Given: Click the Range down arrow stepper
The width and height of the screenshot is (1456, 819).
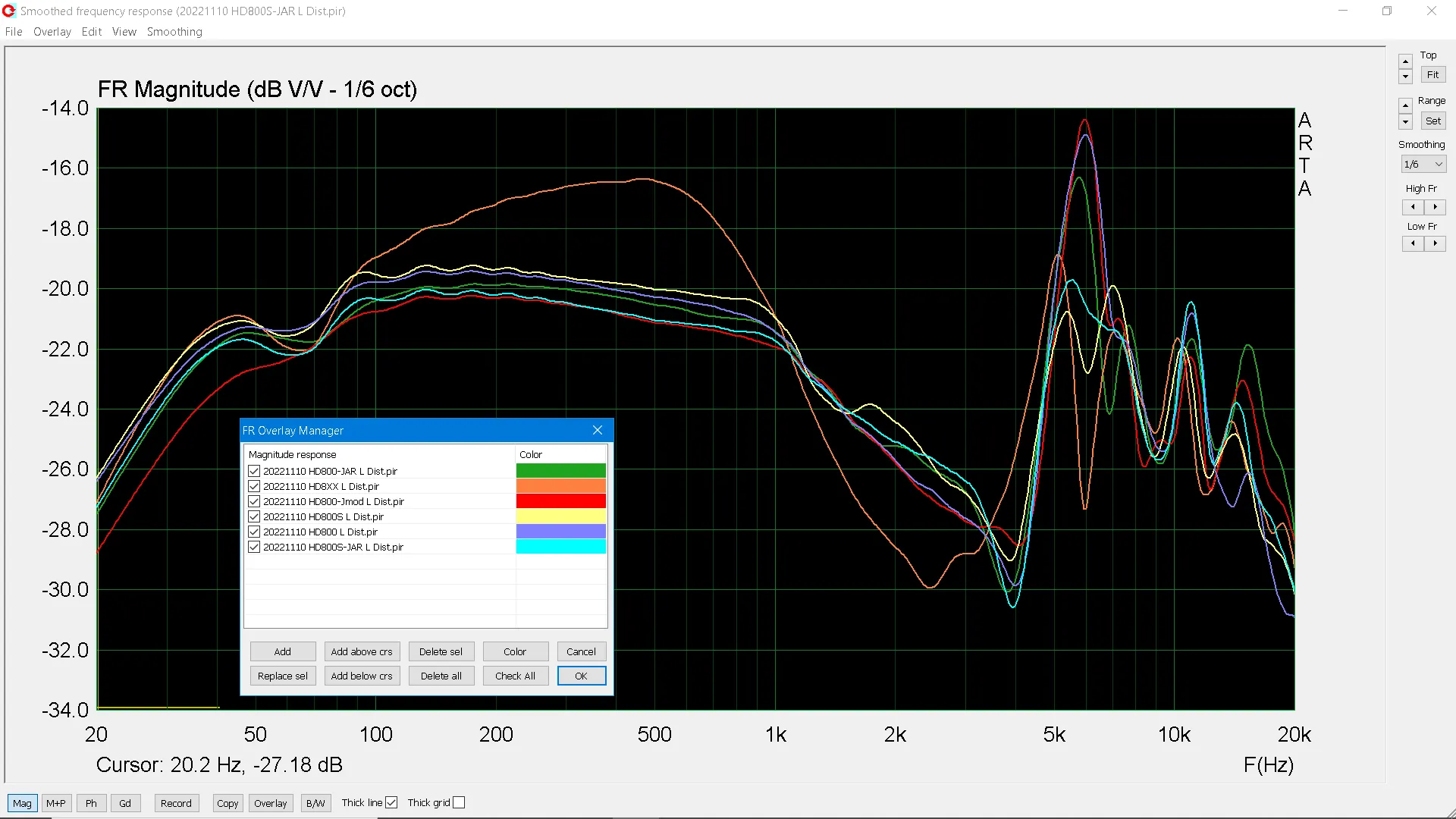Looking at the screenshot, I should pyautogui.click(x=1405, y=122).
